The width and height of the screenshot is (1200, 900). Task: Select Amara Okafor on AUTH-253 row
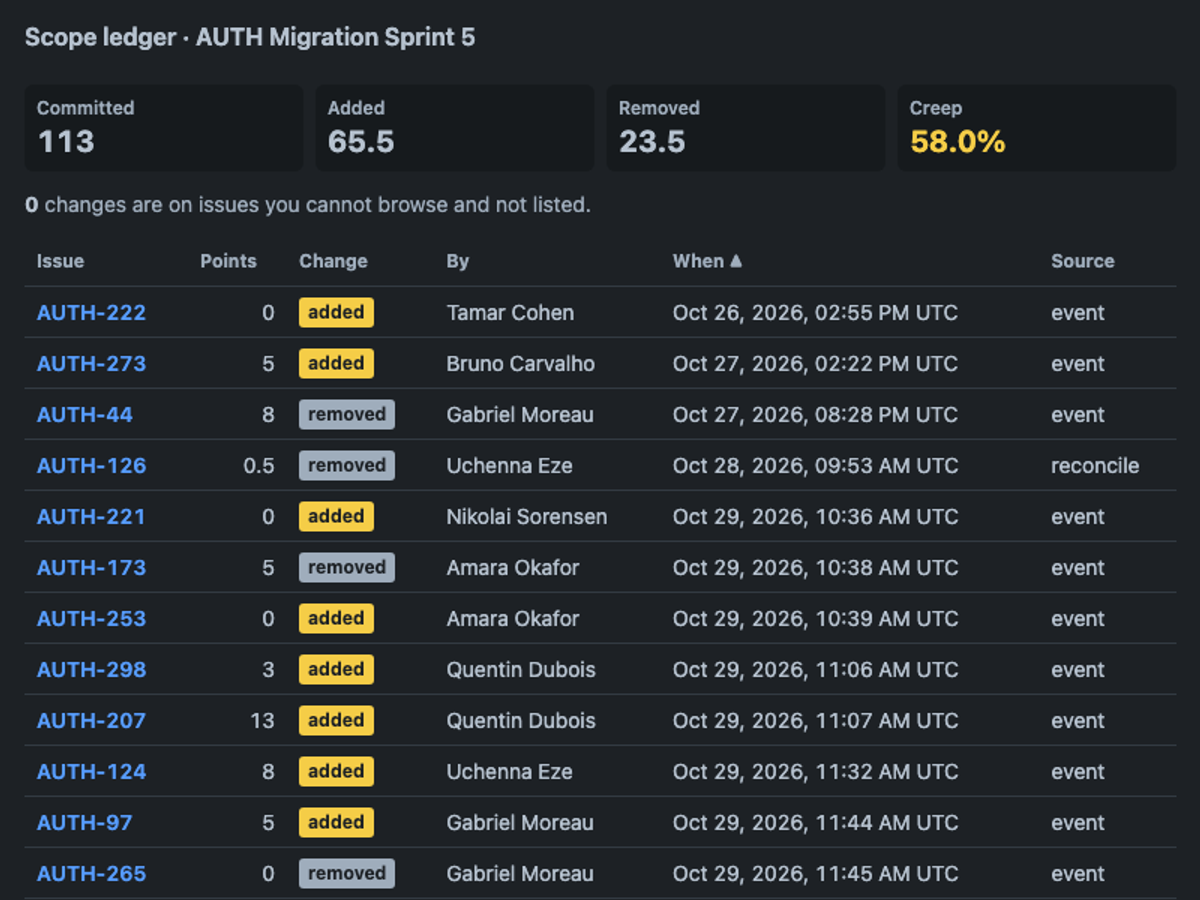[x=513, y=619]
